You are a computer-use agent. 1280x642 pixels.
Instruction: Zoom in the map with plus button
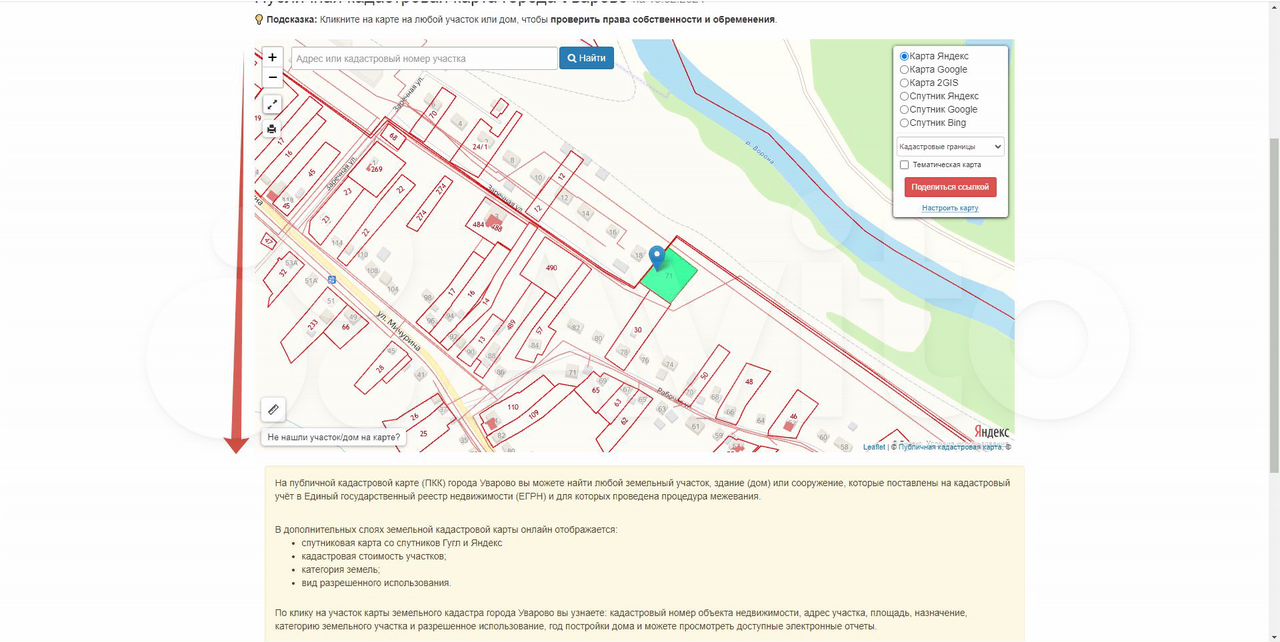pyautogui.click(x=272, y=58)
